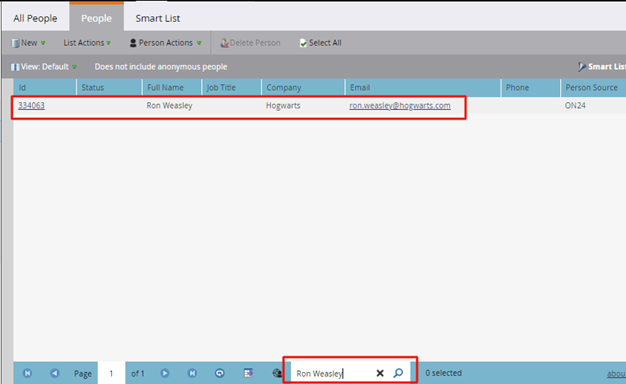
Task: Click the export list icon
Action: (x=248, y=373)
